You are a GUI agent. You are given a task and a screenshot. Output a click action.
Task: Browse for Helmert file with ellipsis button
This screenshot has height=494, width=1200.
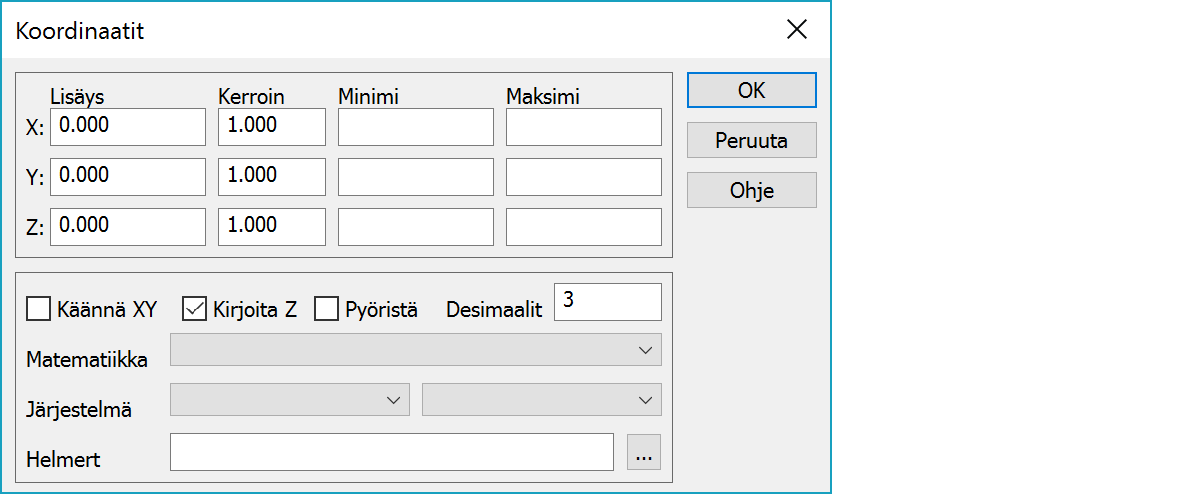(x=644, y=452)
